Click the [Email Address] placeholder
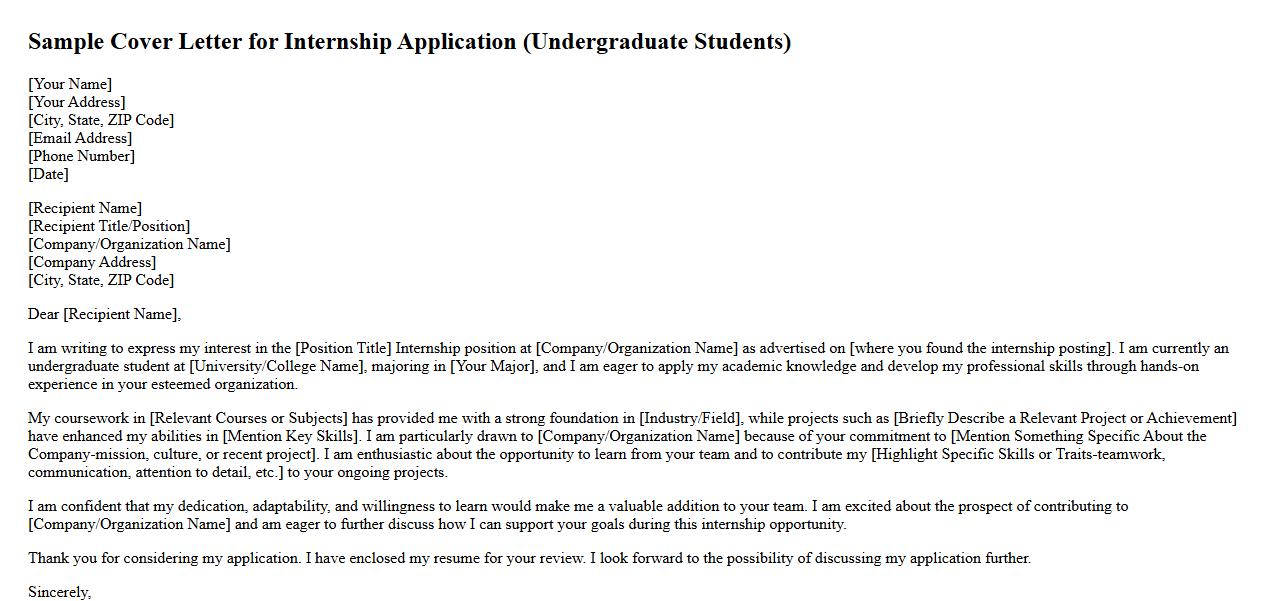The width and height of the screenshot is (1278, 601). click(80, 138)
